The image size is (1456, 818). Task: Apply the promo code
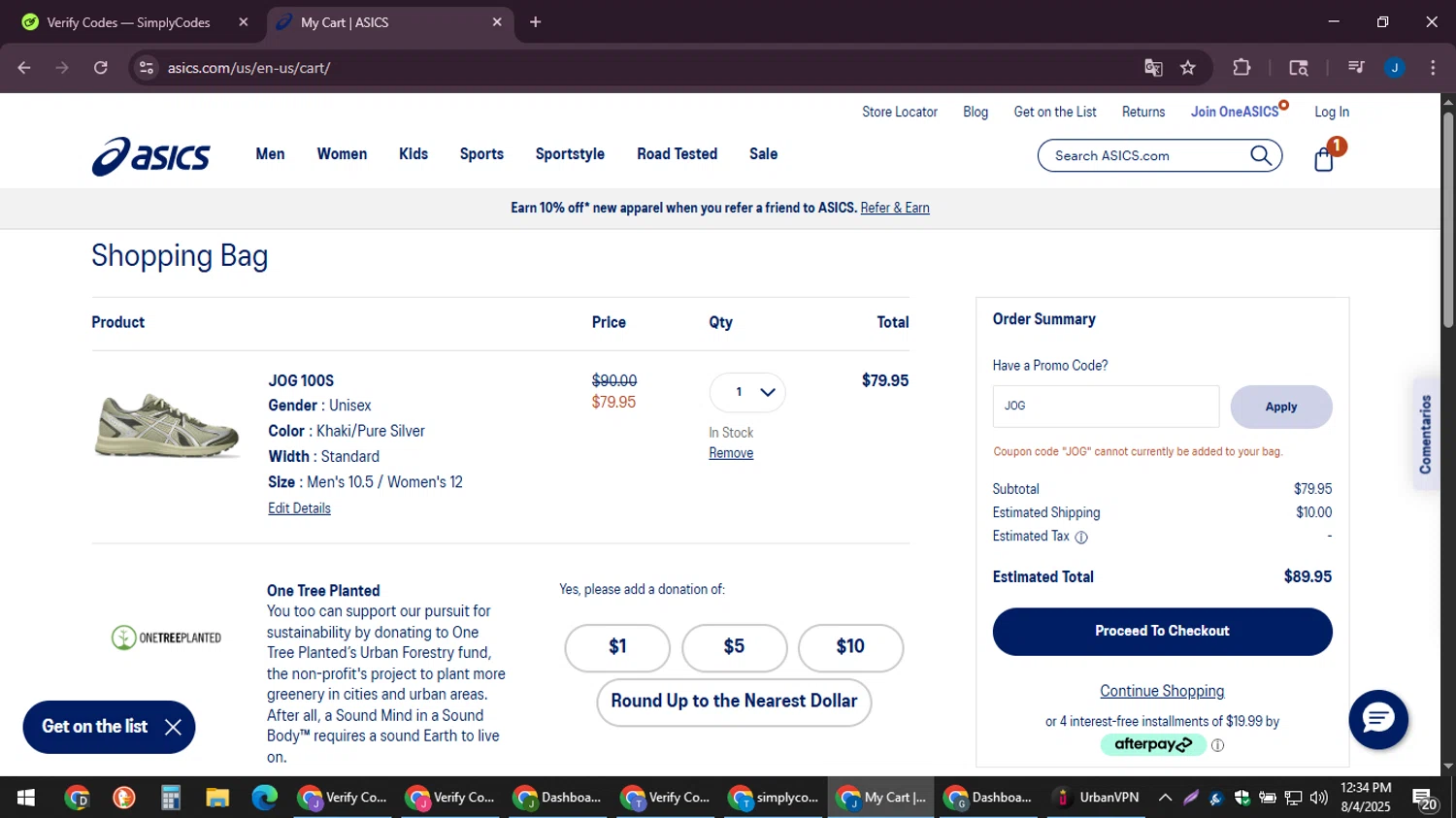coord(1280,407)
